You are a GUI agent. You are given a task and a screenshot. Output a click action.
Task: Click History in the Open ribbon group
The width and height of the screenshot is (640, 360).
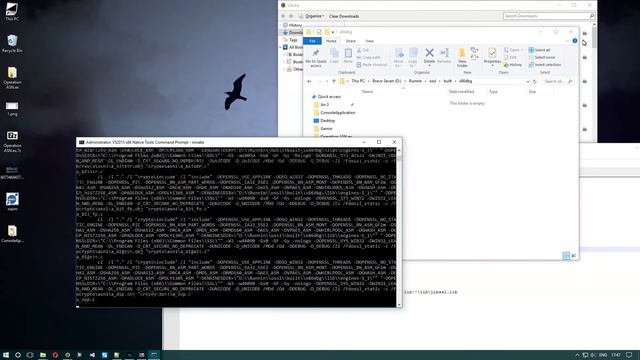513,64
